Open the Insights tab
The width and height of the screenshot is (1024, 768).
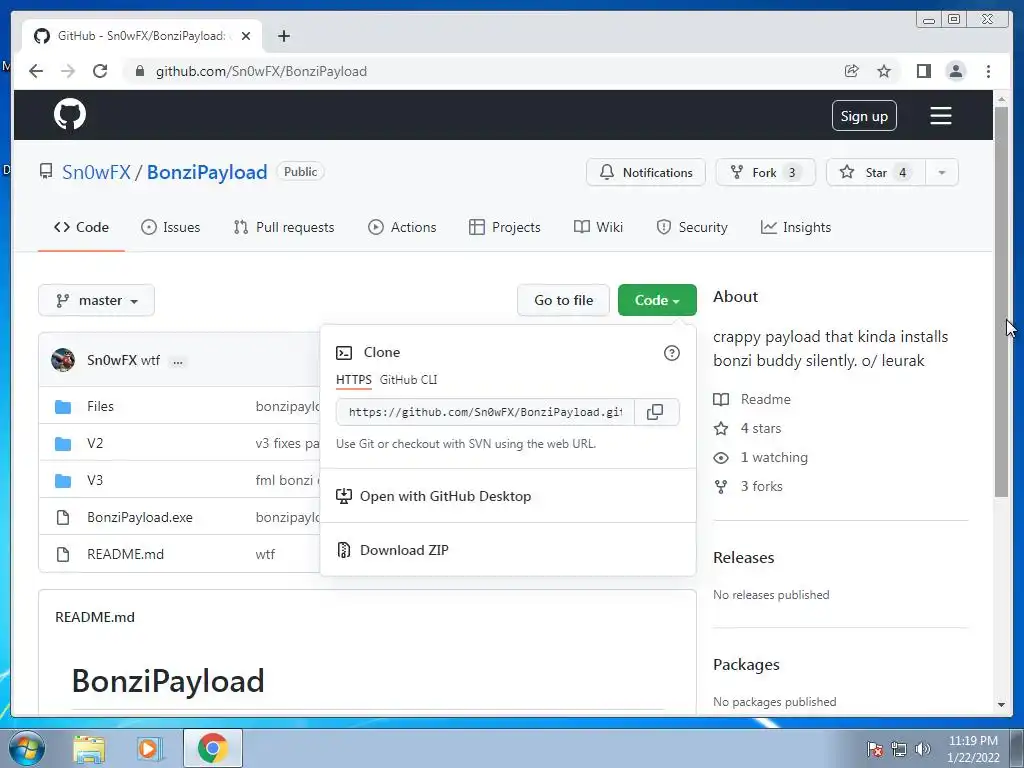pos(795,227)
